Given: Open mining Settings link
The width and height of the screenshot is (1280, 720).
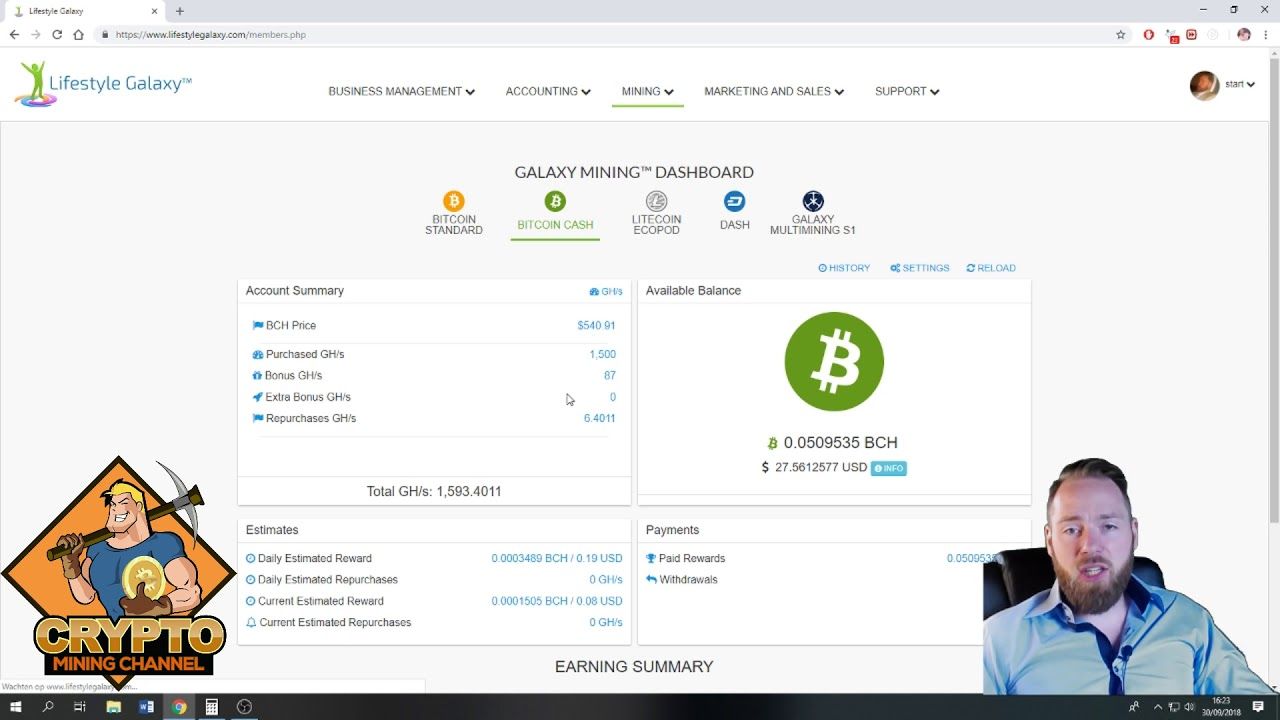Looking at the screenshot, I should tap(920, 268).
